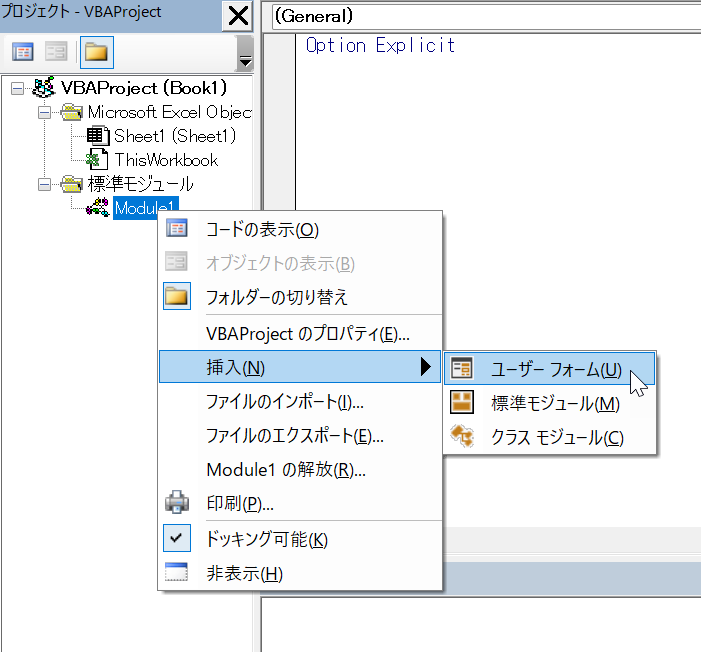
Task: Toggle ドッキング可能(K) option
Action: 300,539
